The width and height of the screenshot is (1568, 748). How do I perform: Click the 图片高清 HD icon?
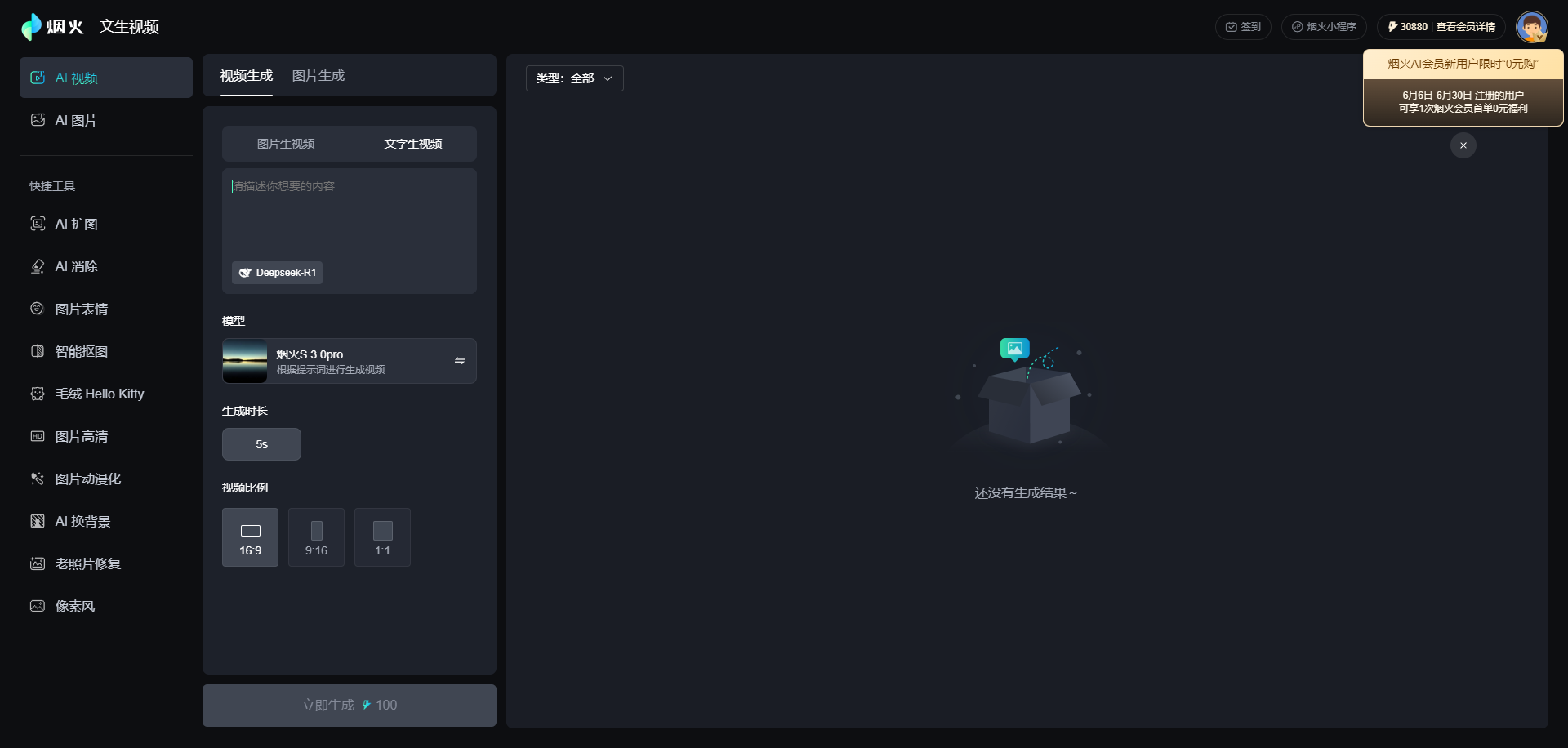click(x=38, y=436)
